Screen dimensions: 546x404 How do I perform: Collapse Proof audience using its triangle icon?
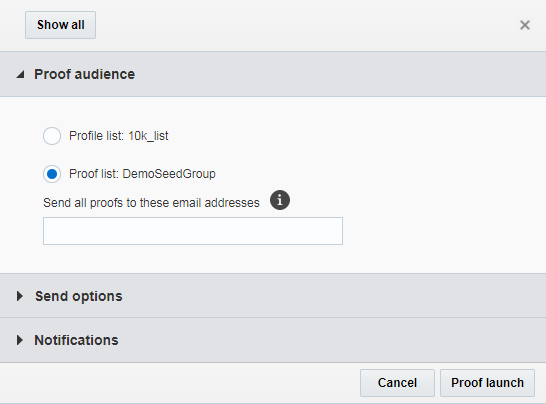[x=21, y=74]
